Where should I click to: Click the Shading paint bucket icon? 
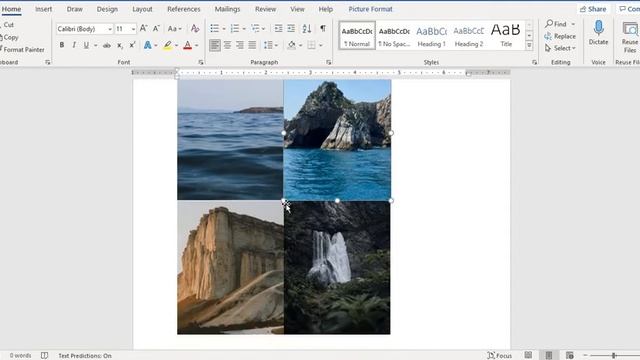[291, 45]
